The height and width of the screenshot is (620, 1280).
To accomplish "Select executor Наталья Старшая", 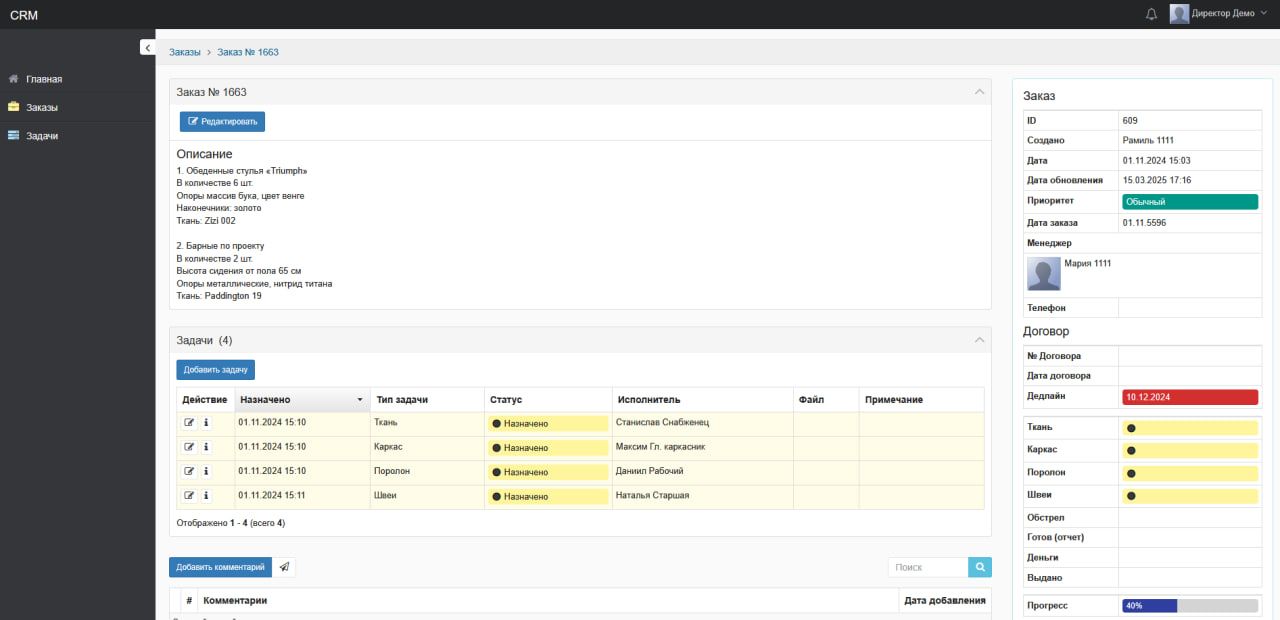I will point(653,495).
